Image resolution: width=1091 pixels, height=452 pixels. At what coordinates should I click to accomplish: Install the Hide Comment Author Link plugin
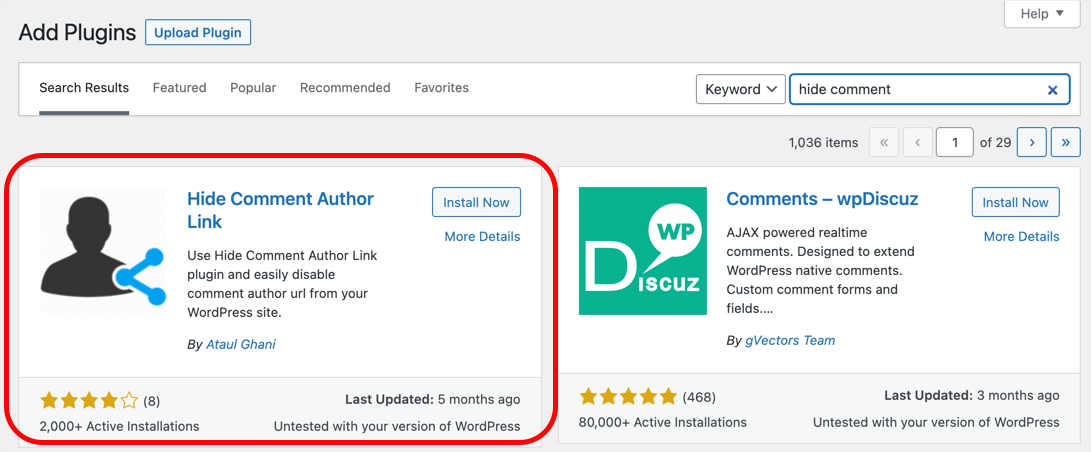476,202
